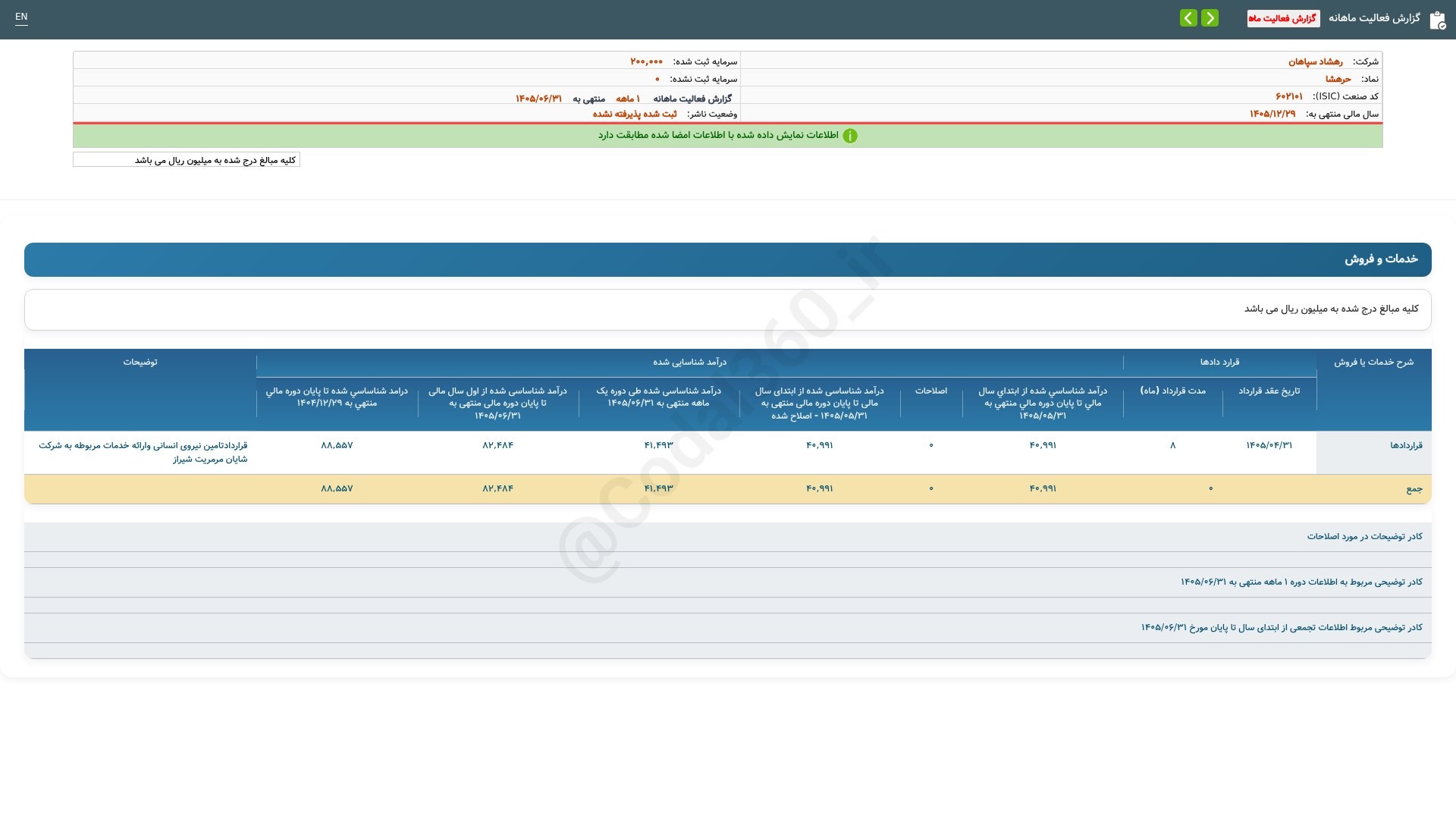Go to the next report with right arrow
The width and height of the screenshot is (1456, 819).
point(1210,17)
